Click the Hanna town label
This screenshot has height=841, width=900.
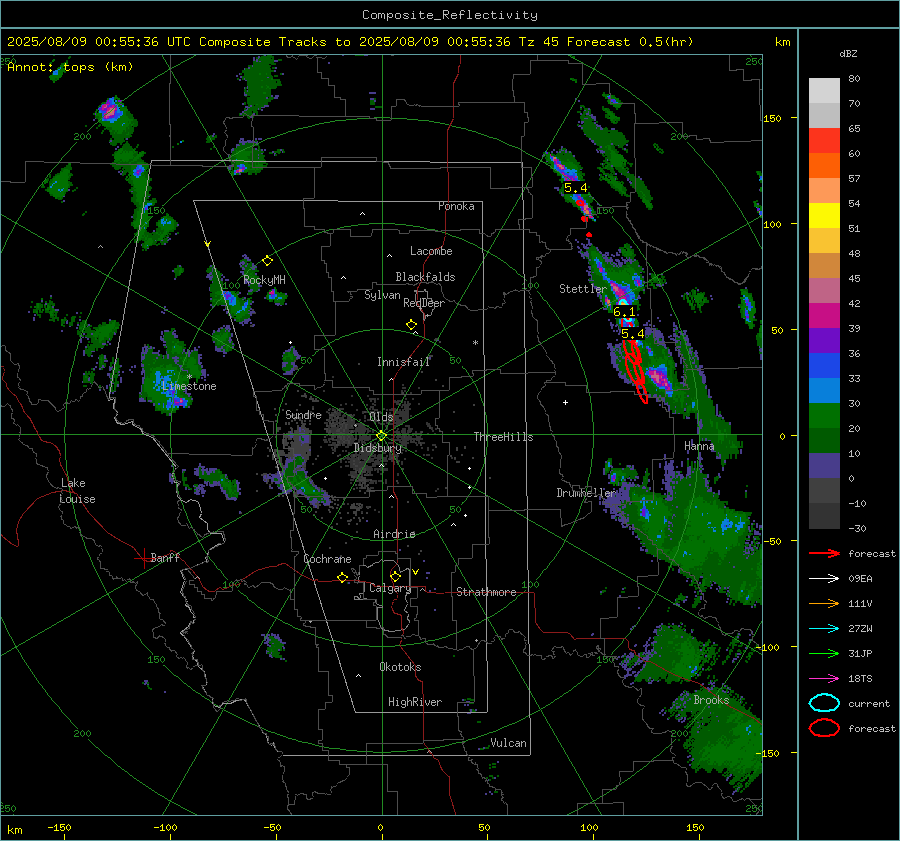tap(699, 446)
